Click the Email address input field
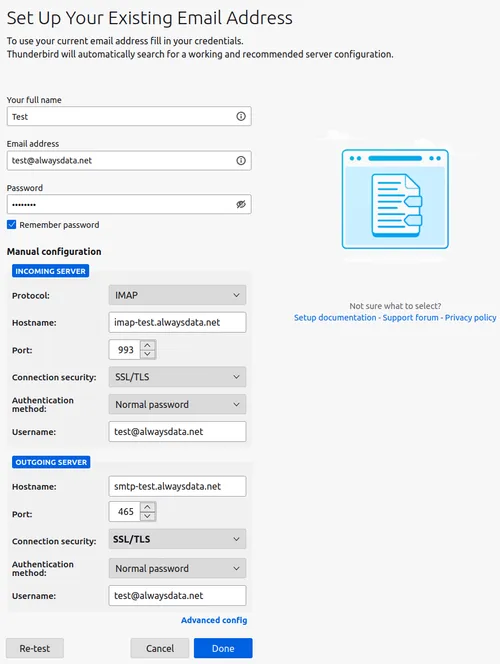 [x=129, y=160]
